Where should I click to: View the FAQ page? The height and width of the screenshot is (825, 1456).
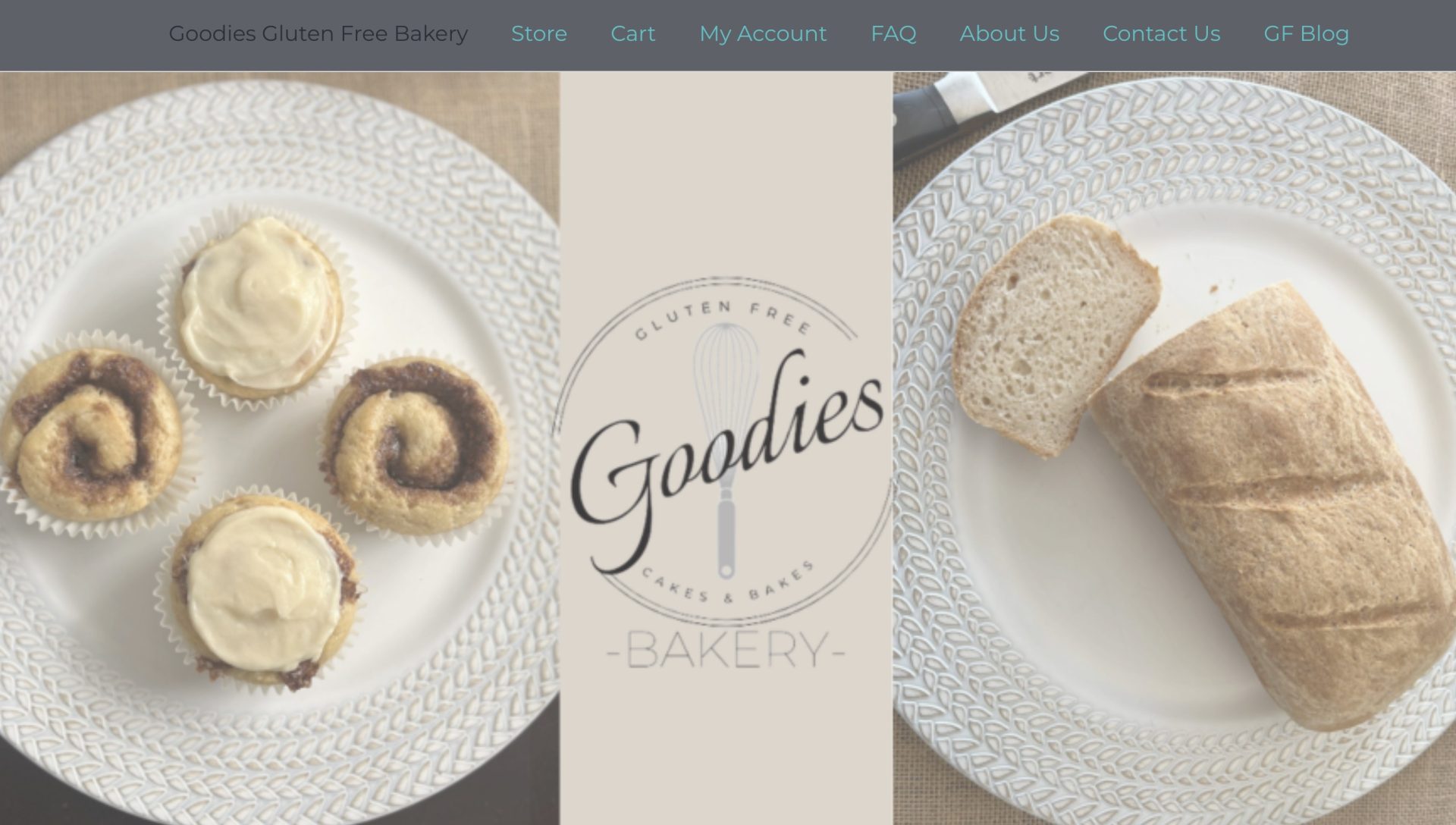[893, 33]
